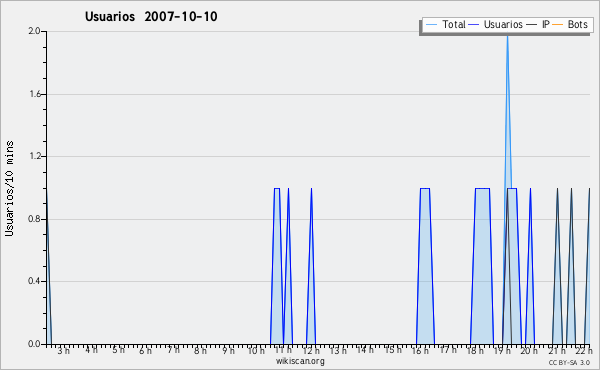This screenshot has width=600, height=370.
Task: Click the '3 h' x-axis label
Action: click(64, 351)
